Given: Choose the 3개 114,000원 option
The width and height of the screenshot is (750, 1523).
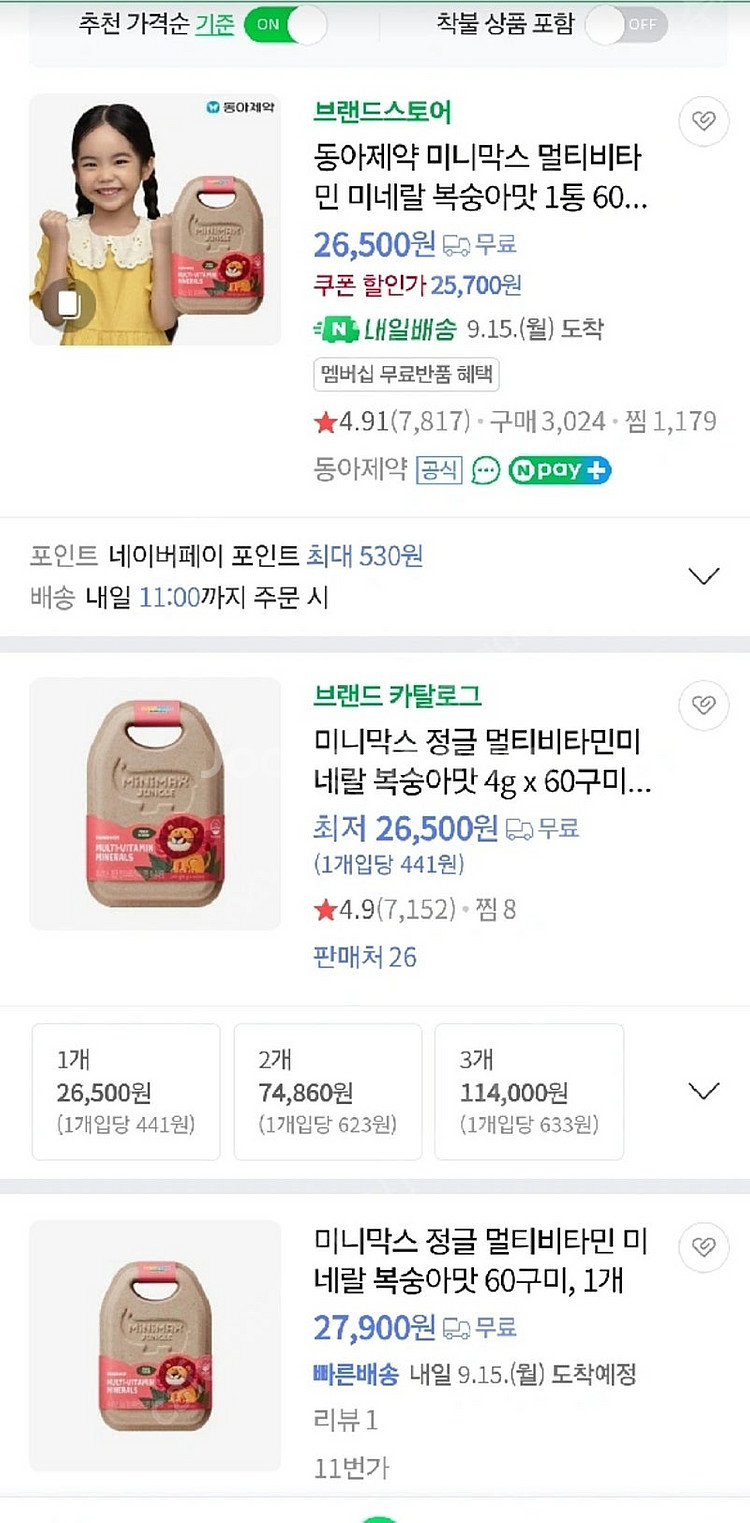Looking at the screenshot, I should tap(529, 1092).
